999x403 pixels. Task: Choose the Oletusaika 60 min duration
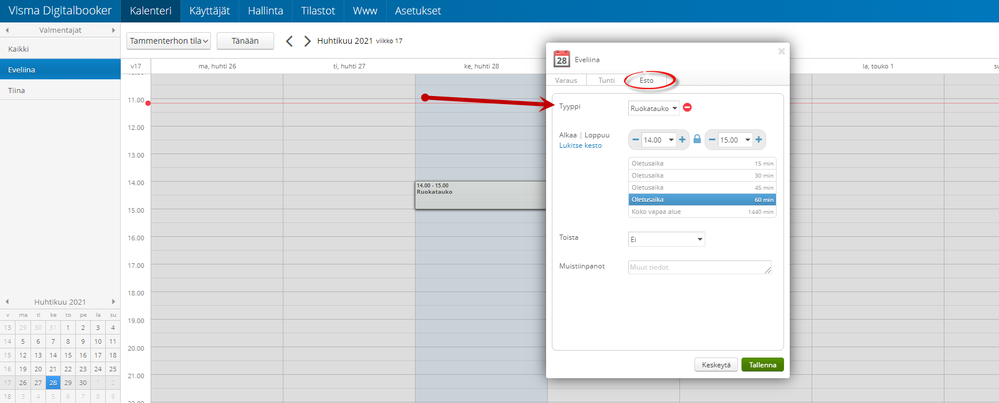(702, 200)
